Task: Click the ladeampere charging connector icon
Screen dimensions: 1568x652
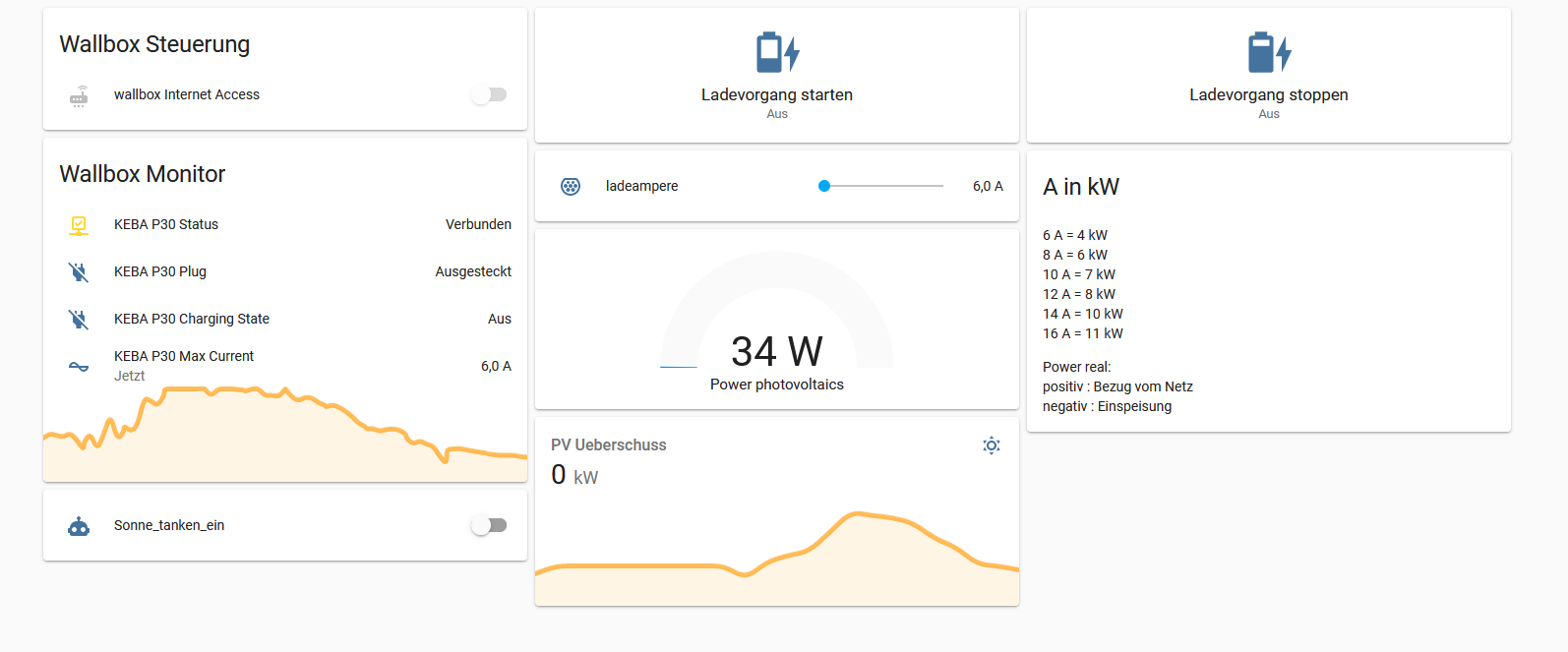Action: [x=571, y=187]
